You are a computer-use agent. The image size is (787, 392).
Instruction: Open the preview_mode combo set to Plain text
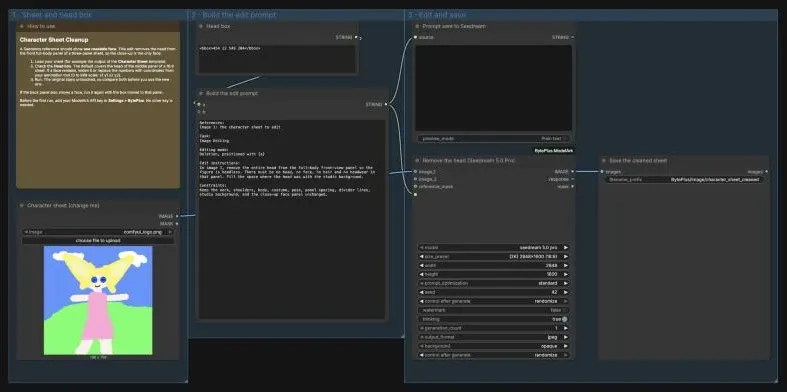(x=493, y=139)
